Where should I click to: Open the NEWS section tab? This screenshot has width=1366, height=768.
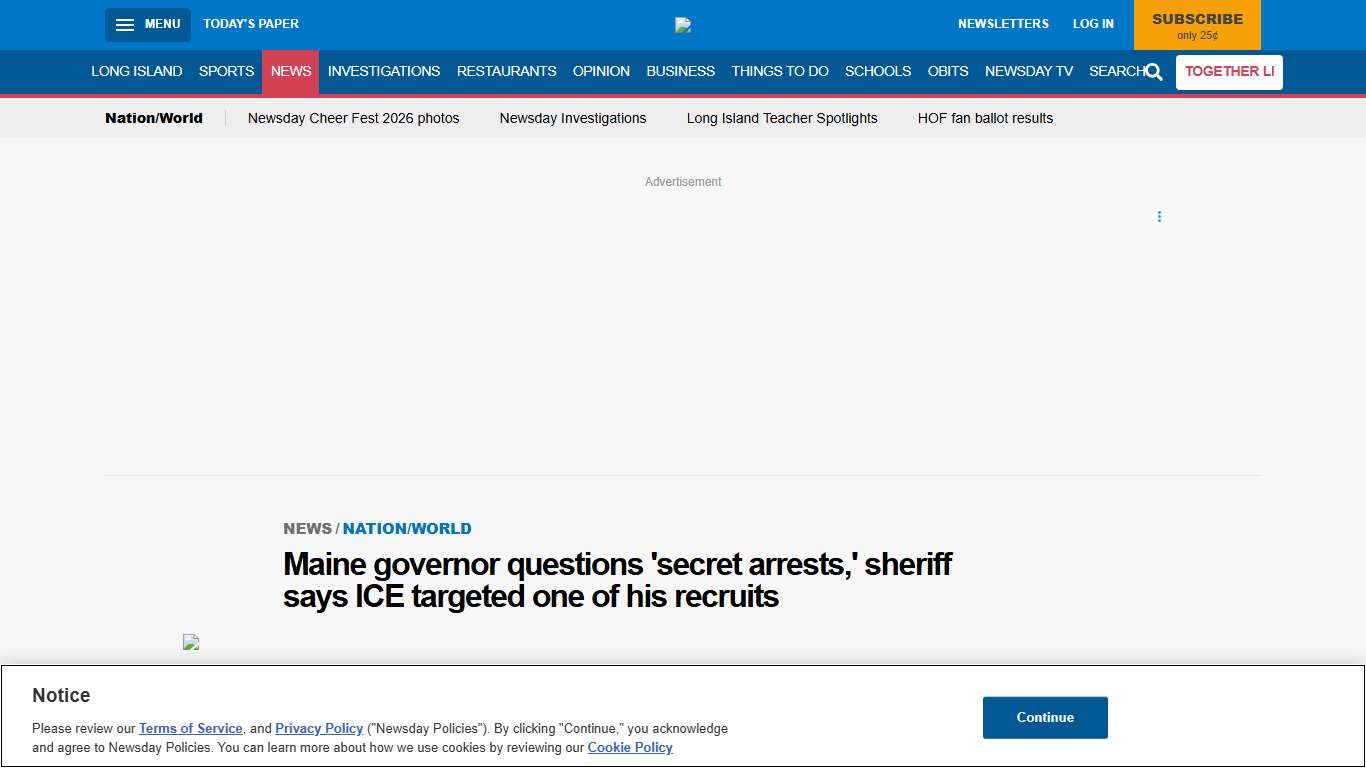(x=290, y=71)
